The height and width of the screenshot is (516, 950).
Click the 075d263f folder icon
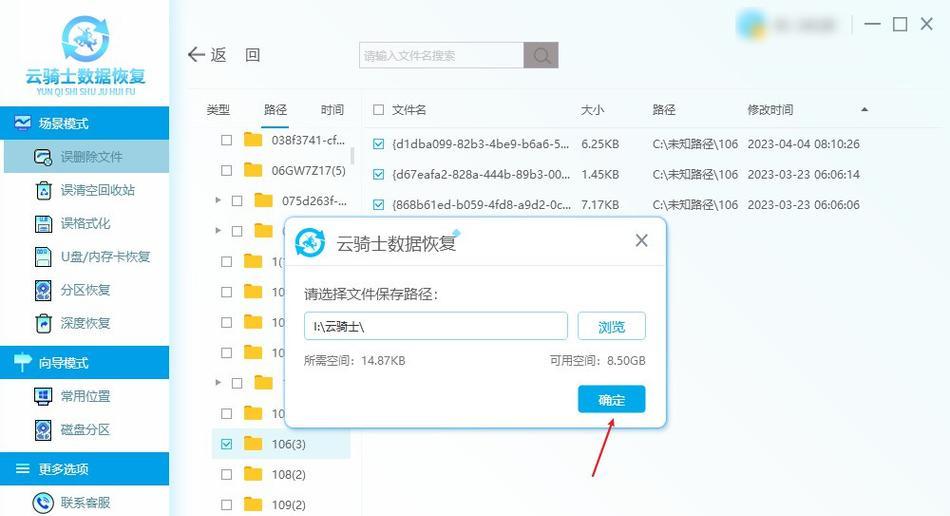pyautogui.click(x=263, y=200)
